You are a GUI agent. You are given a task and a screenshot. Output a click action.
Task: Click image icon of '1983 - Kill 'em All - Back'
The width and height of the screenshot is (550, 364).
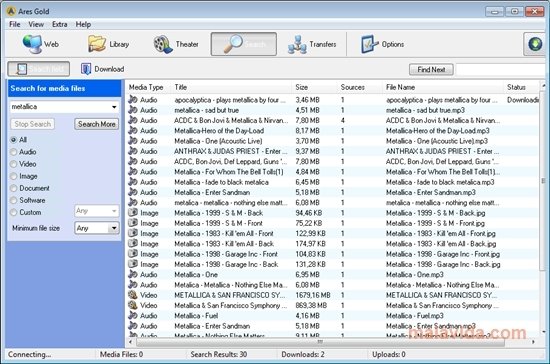coord(133,244)
